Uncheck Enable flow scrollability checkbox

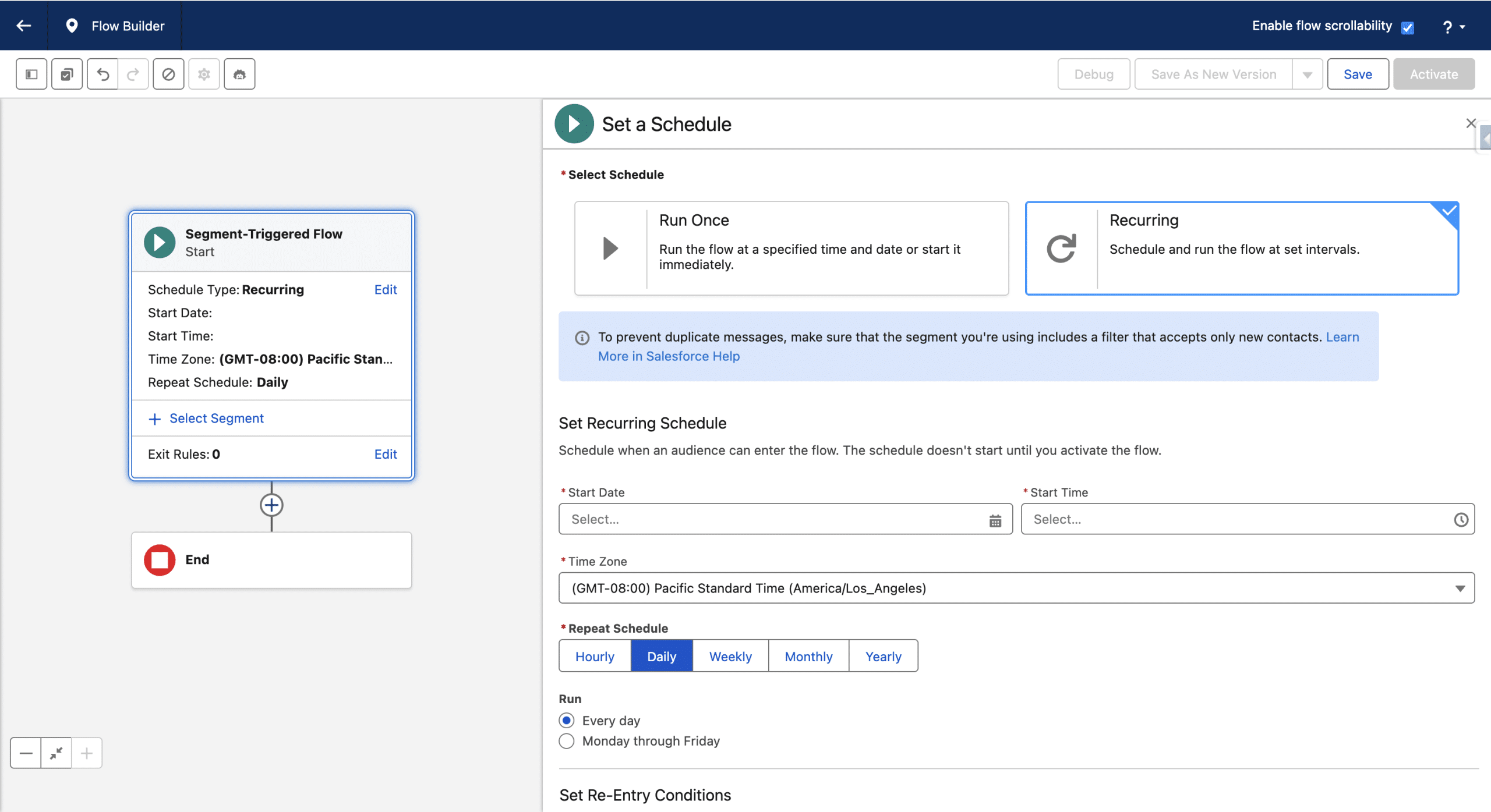click(1408, 27)
